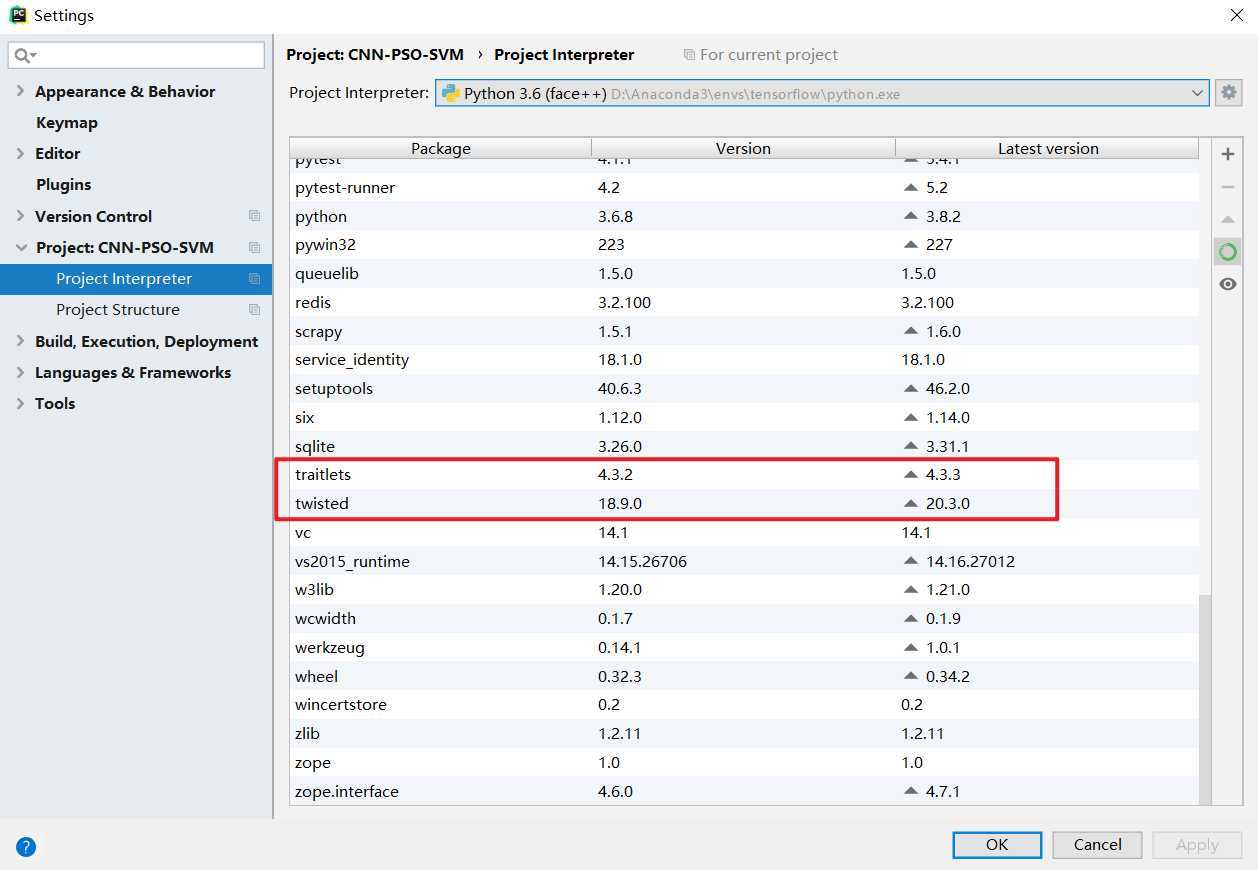This screenshot has height=870, width=1258.
Task: Select the queuelib package row
Action: pos(745,274)
